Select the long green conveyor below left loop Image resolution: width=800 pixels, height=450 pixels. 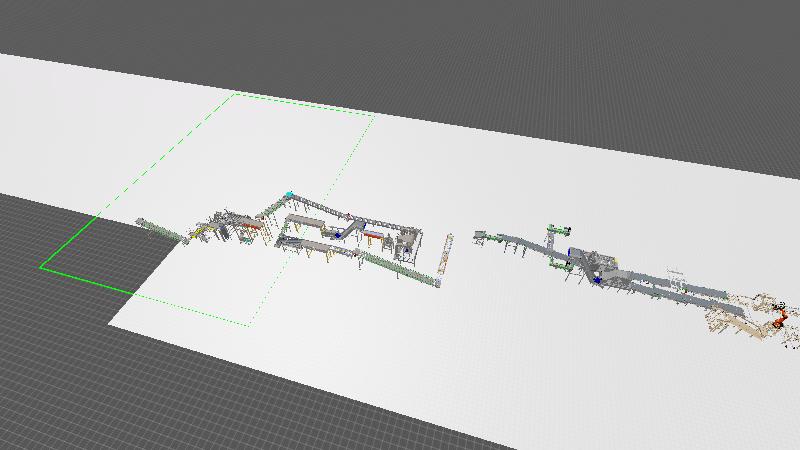tap(400, 269)
